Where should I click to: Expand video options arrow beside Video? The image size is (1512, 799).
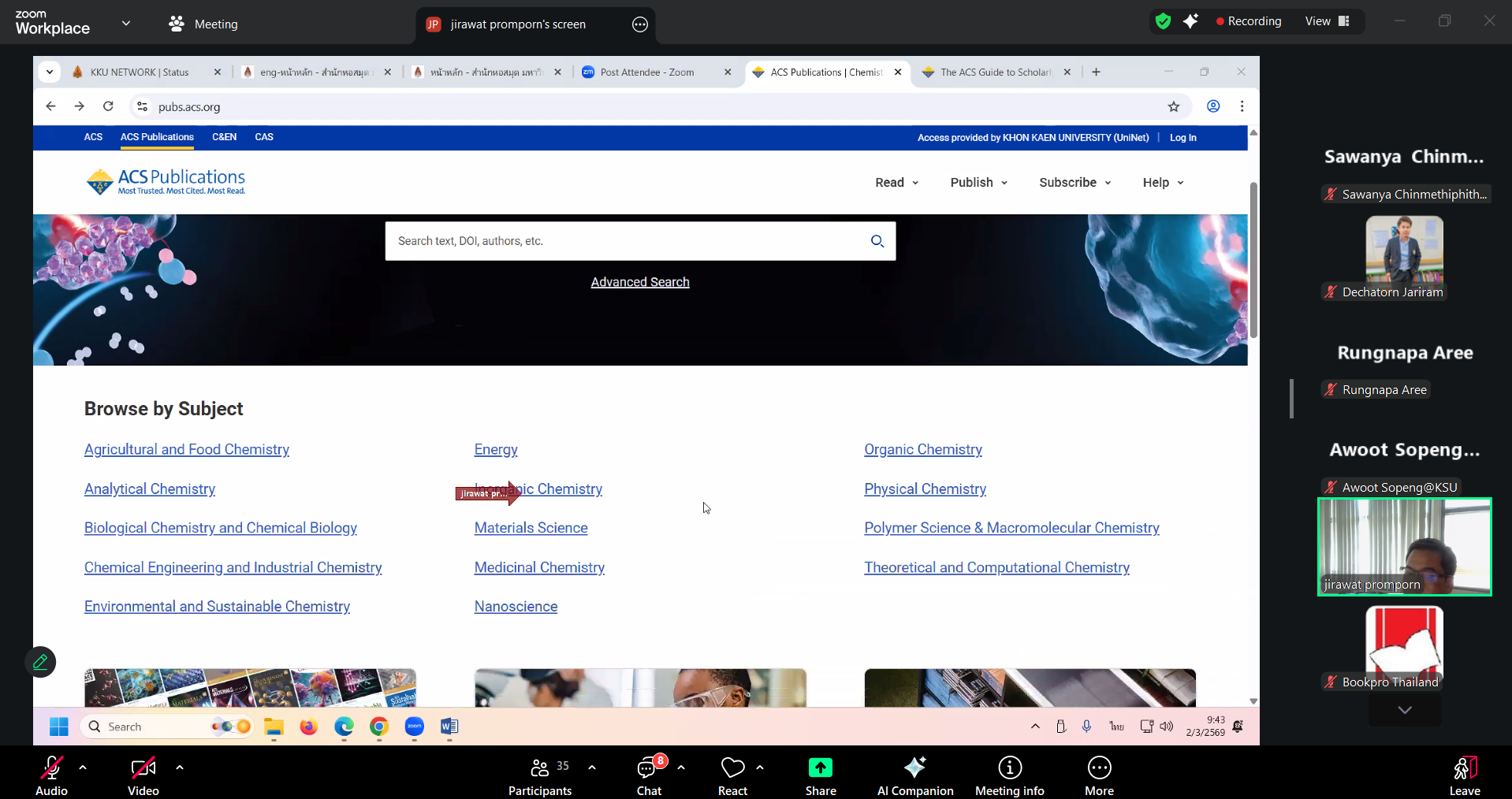click(180, 767)
